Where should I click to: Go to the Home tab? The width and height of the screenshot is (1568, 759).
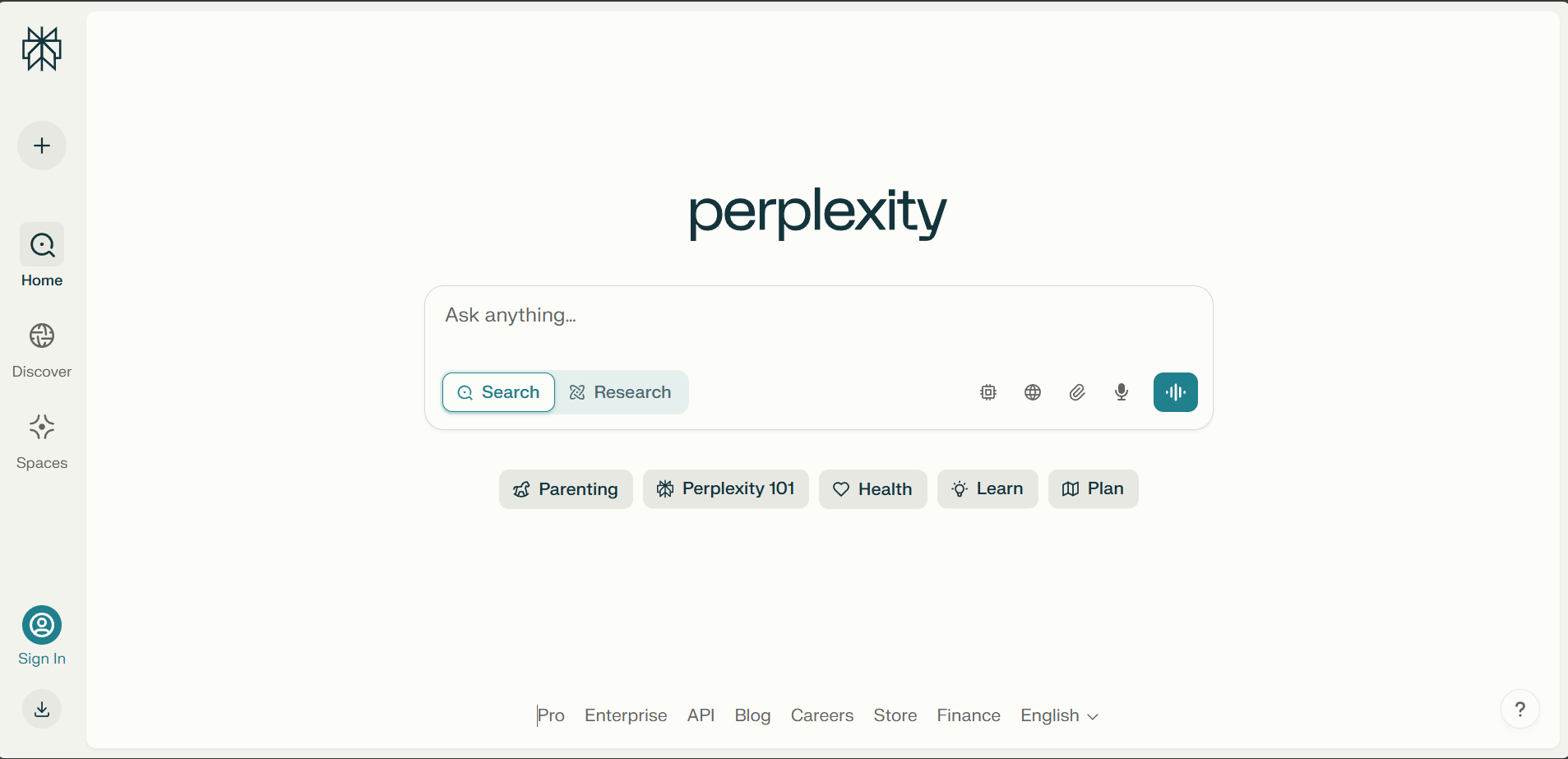point(42,256)
